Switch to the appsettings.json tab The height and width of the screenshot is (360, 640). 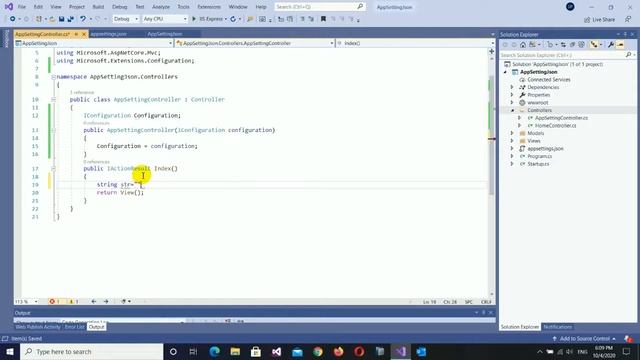pyautogui.click(x=108, y=34)
